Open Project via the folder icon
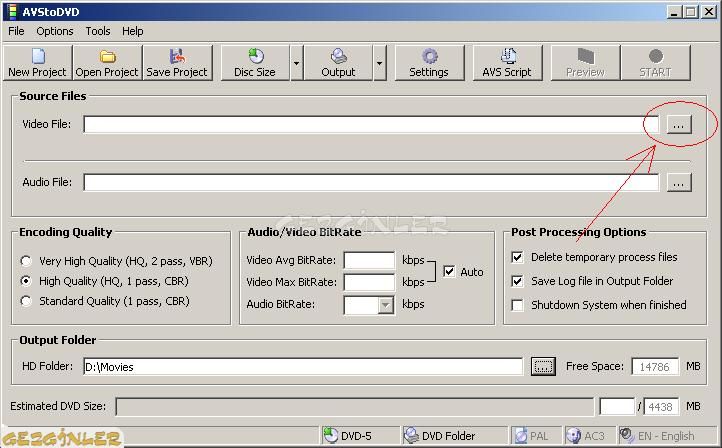Screen dimensions: 722x448 coord(107,63)
